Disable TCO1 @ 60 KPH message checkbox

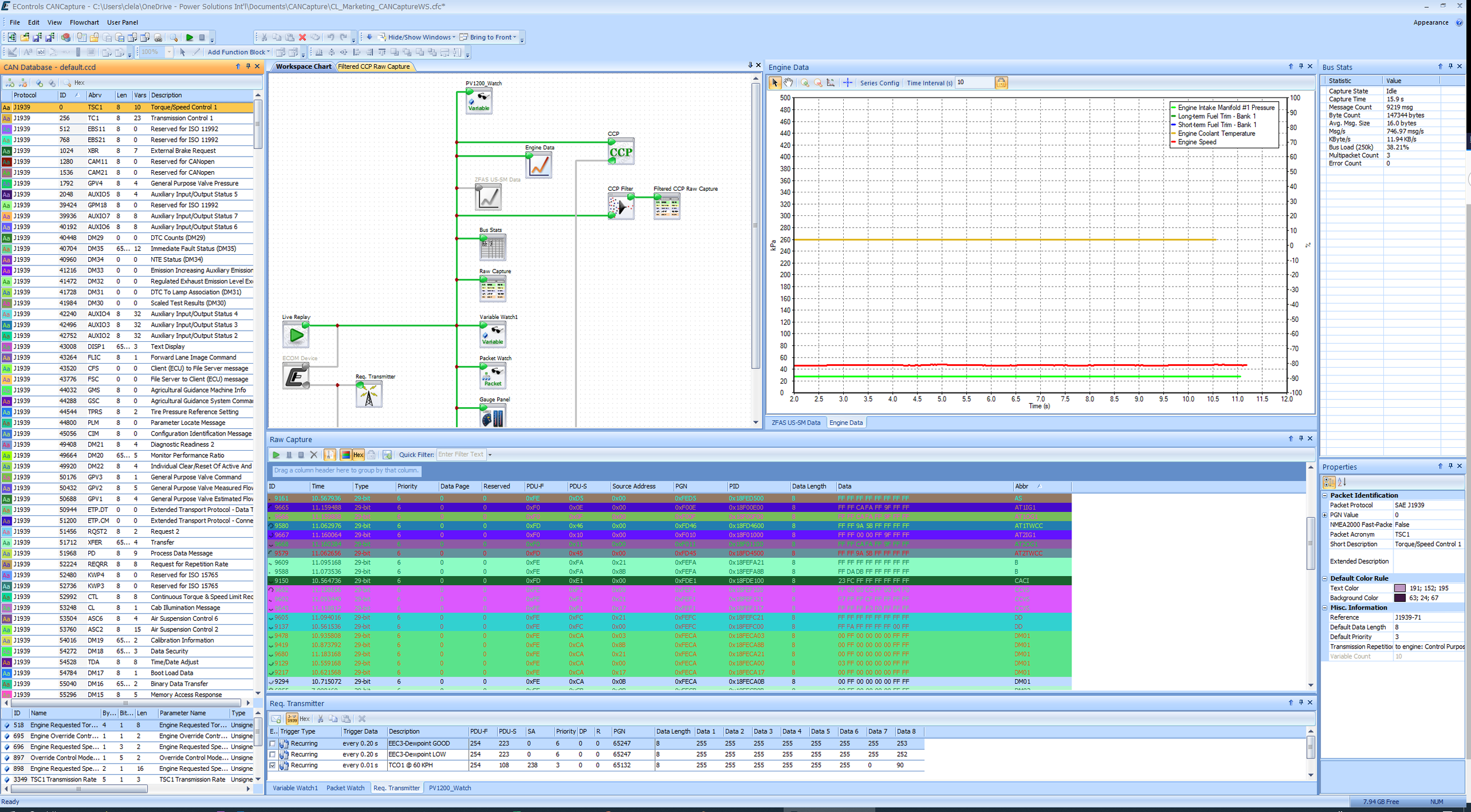coord(272,766)
